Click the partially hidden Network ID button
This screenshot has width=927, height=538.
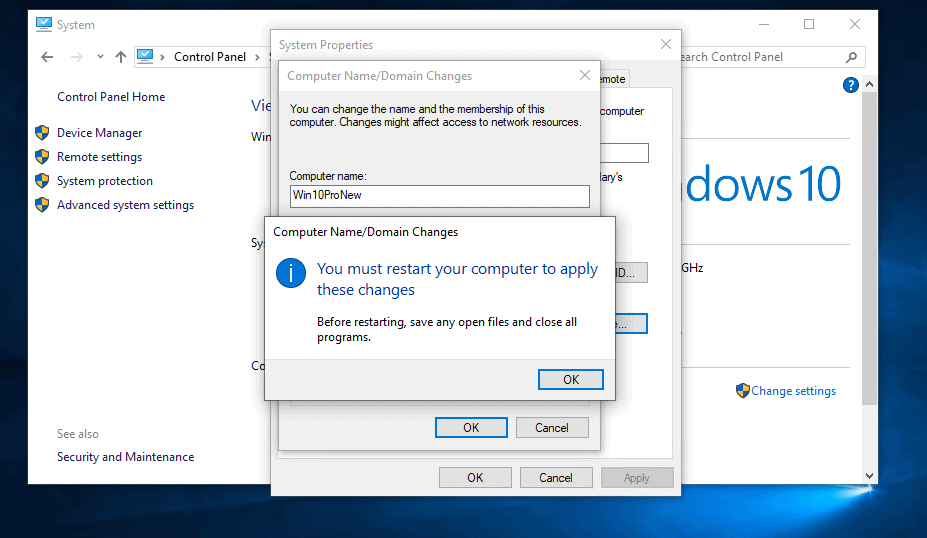pos(631,273)
